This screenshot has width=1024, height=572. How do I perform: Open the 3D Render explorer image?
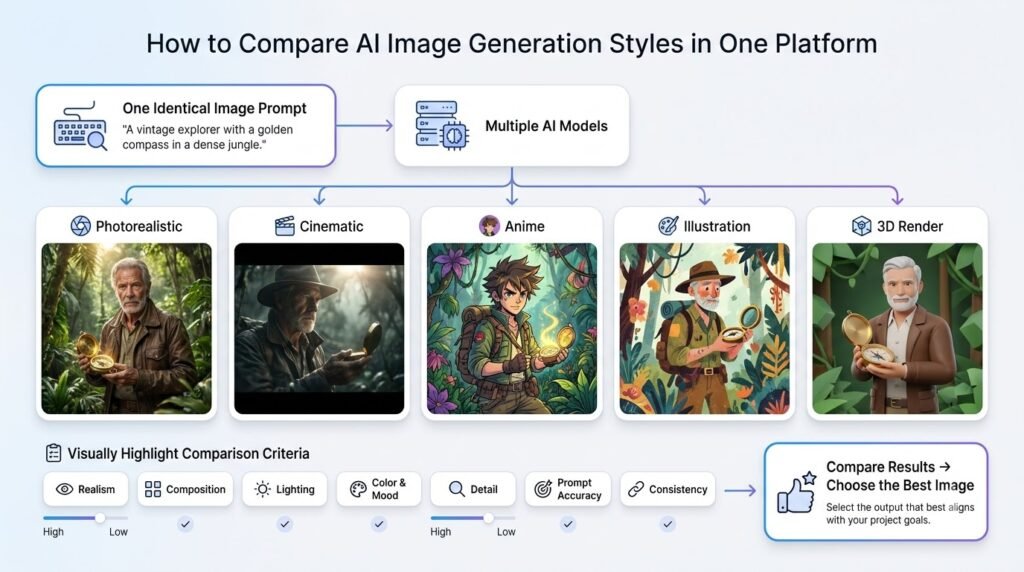tap(897, 328)
